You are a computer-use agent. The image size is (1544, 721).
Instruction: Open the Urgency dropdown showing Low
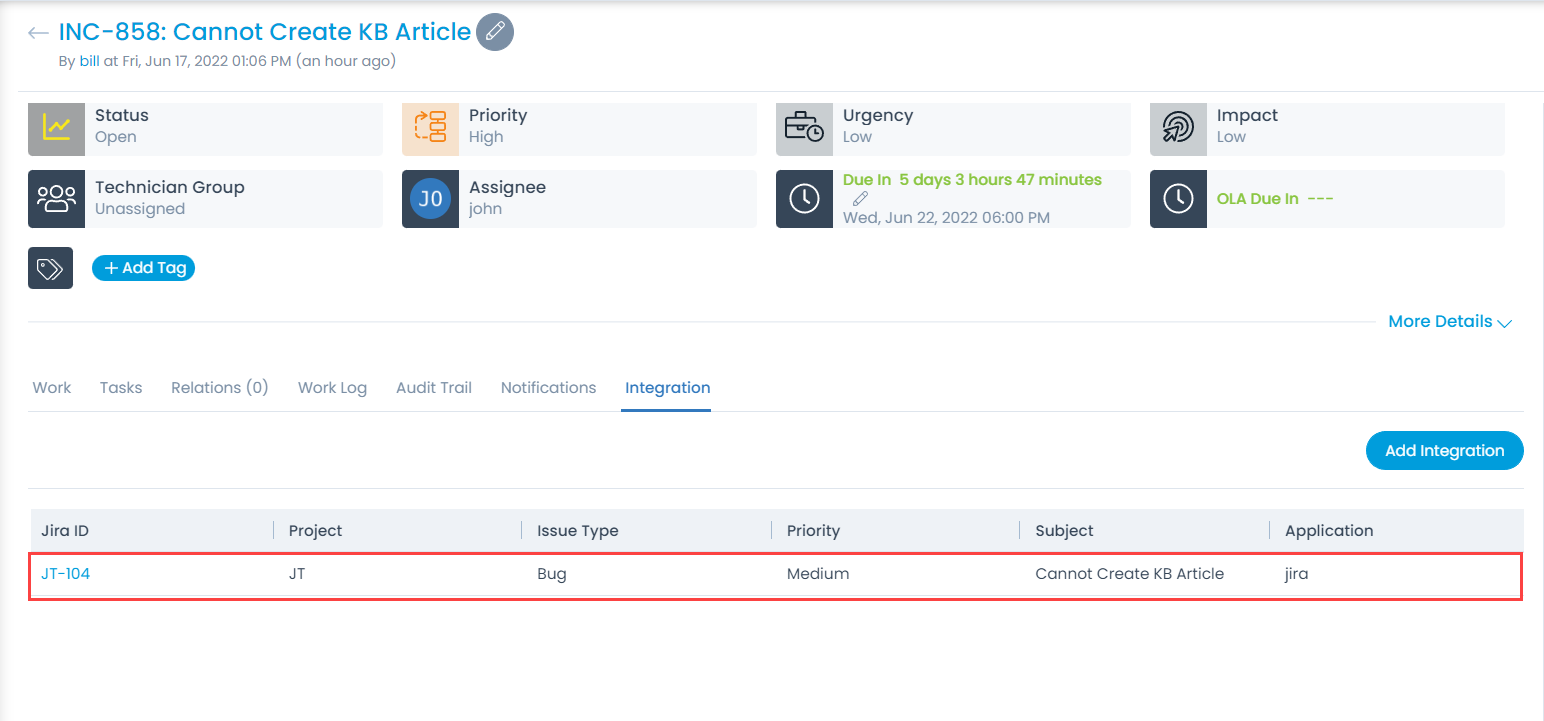pyautogui.click(x=857, y=137)
